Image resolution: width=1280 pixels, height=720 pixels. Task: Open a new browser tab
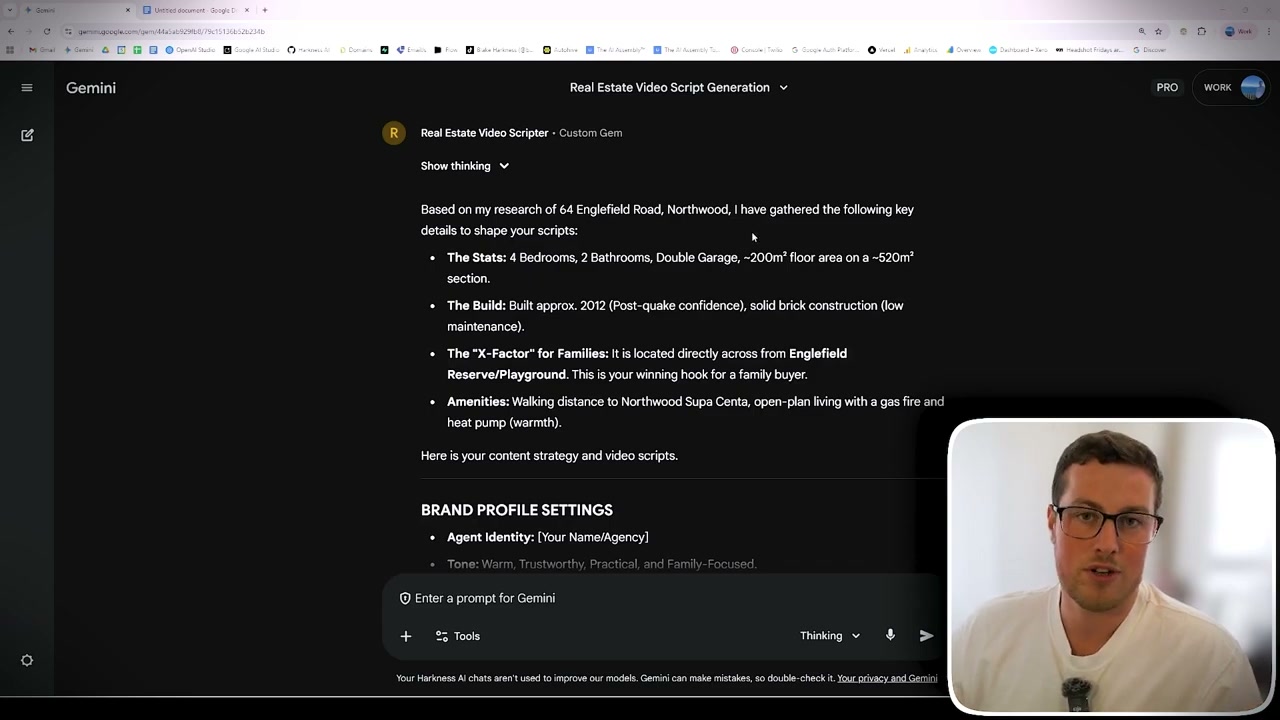tap(265, 10)
